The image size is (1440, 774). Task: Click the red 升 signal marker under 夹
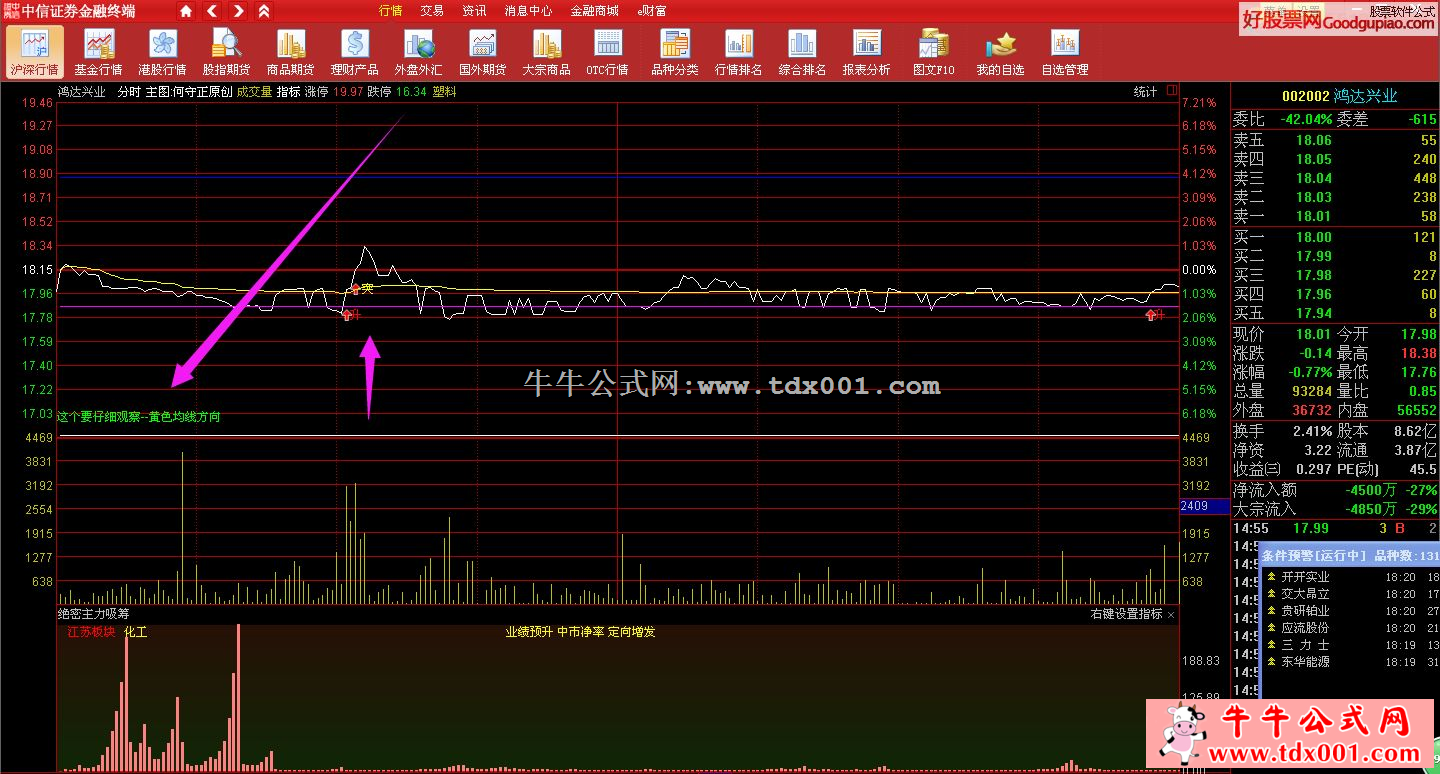350,314
